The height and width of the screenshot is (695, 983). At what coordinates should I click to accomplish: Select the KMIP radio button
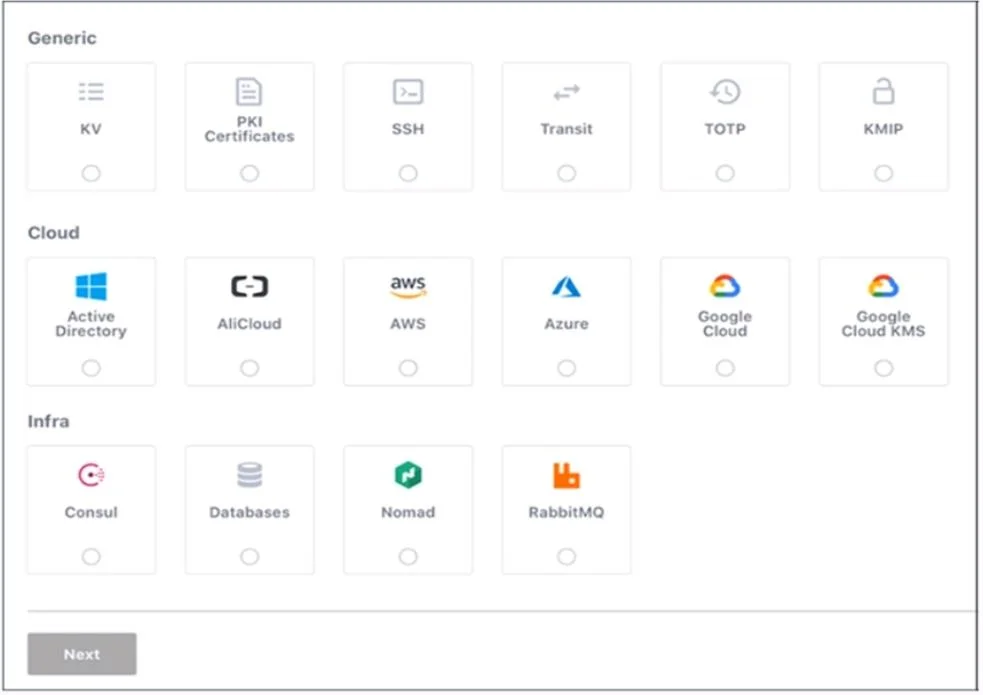[884, 173]
